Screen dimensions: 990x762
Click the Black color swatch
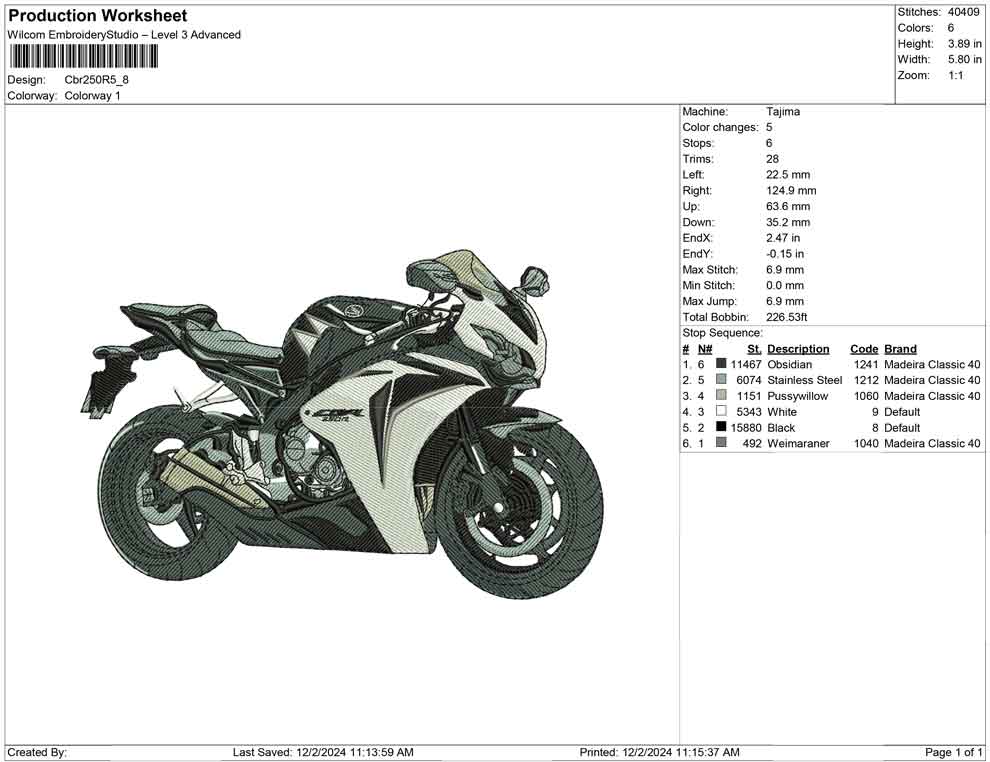coord(720,427)
